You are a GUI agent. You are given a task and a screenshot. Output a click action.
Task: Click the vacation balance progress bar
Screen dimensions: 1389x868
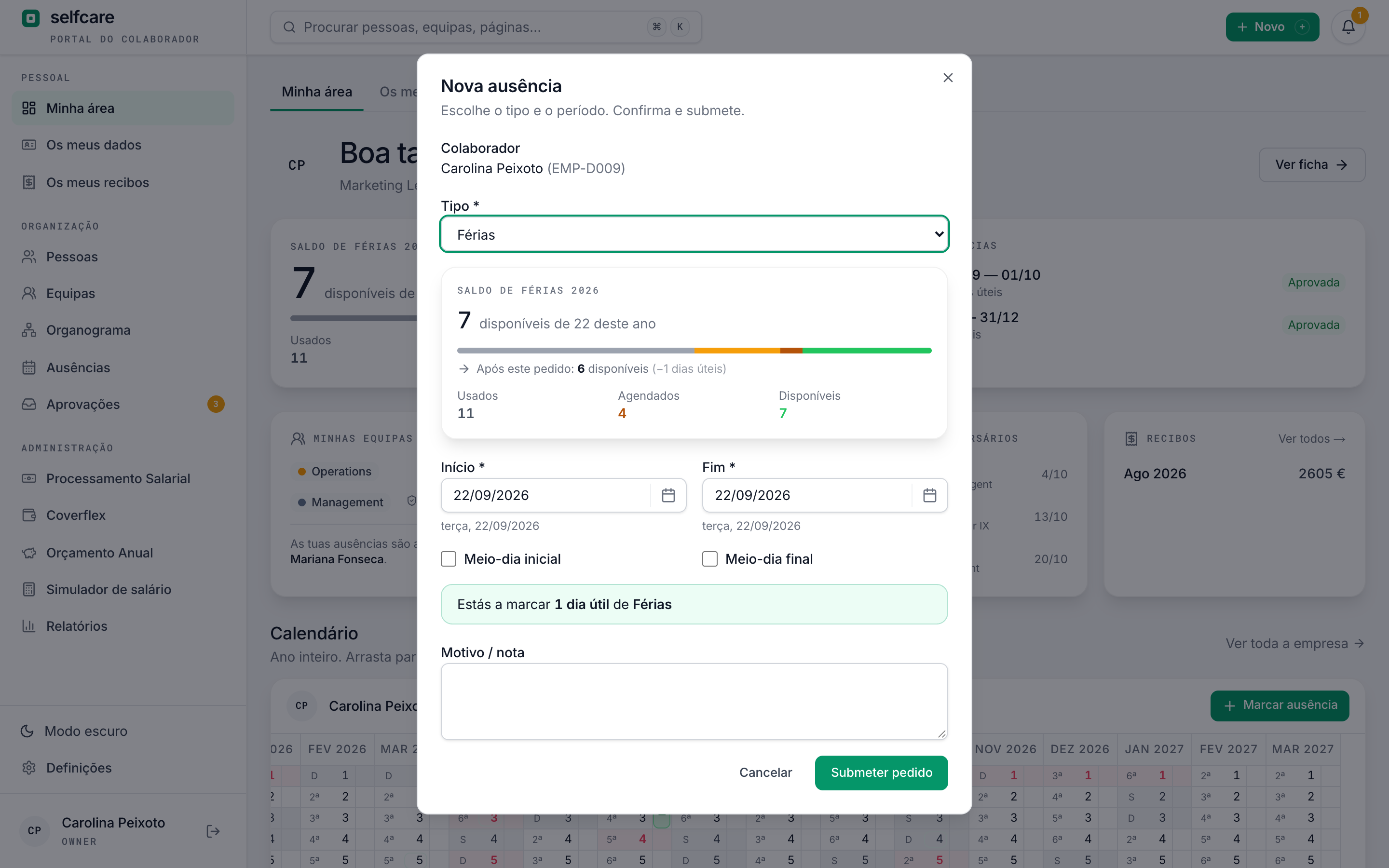694,350
